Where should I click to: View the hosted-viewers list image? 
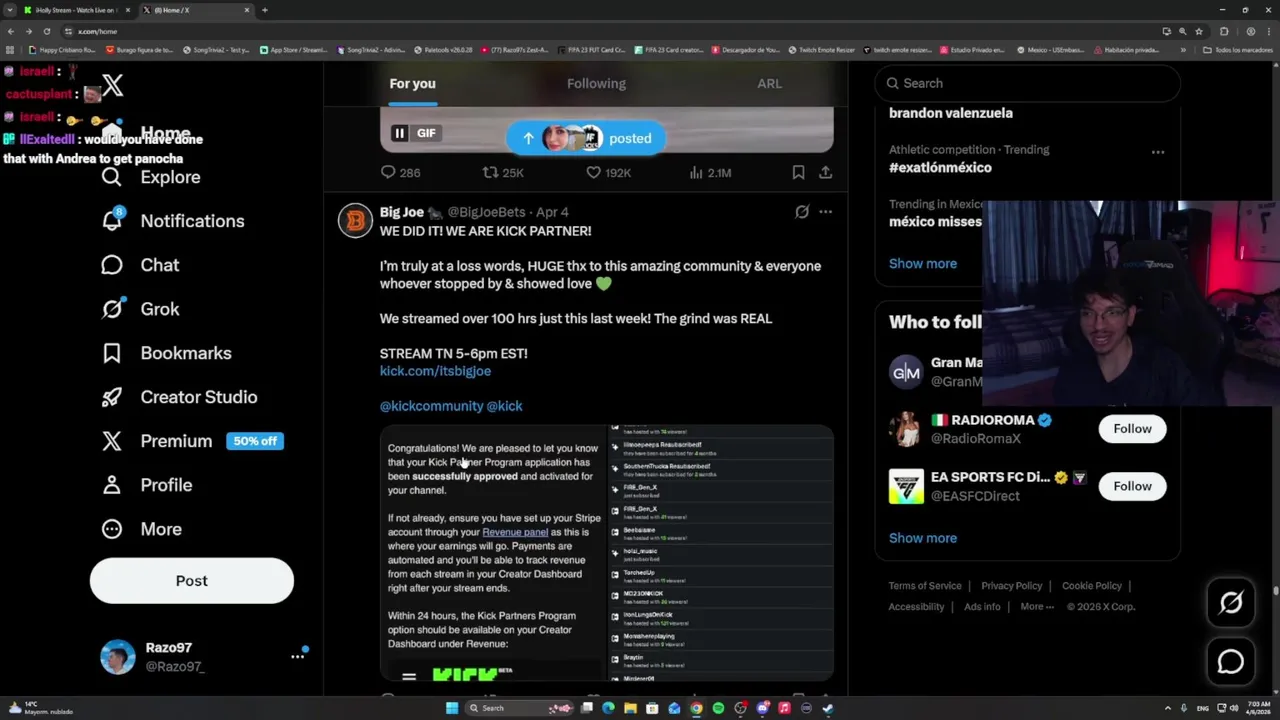721,553
